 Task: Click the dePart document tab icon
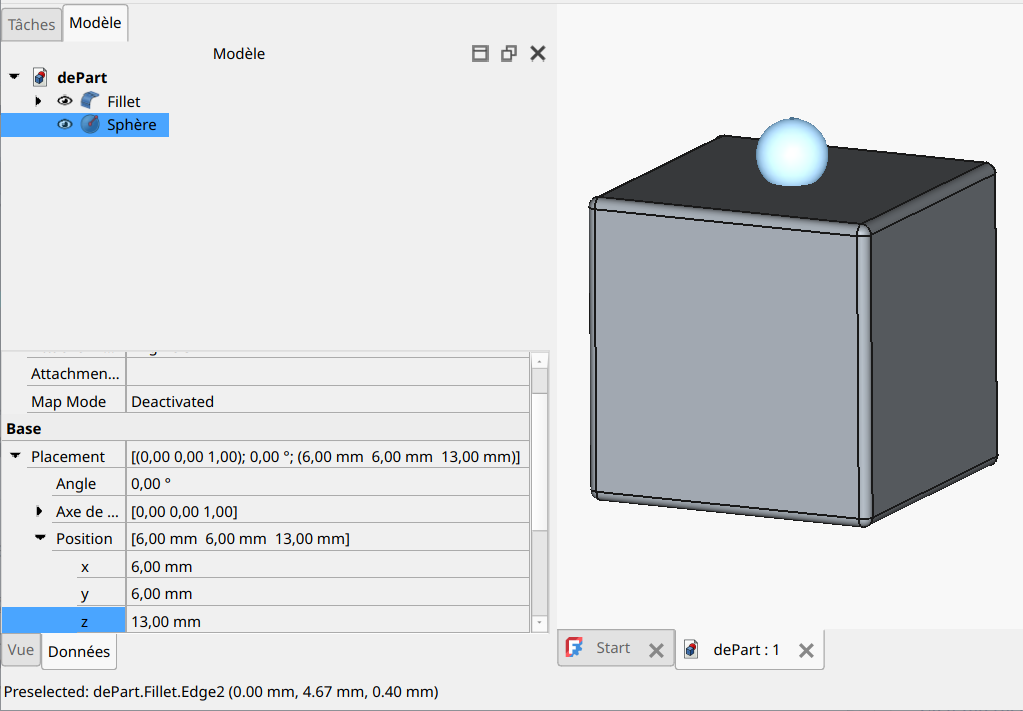point(691,650)
